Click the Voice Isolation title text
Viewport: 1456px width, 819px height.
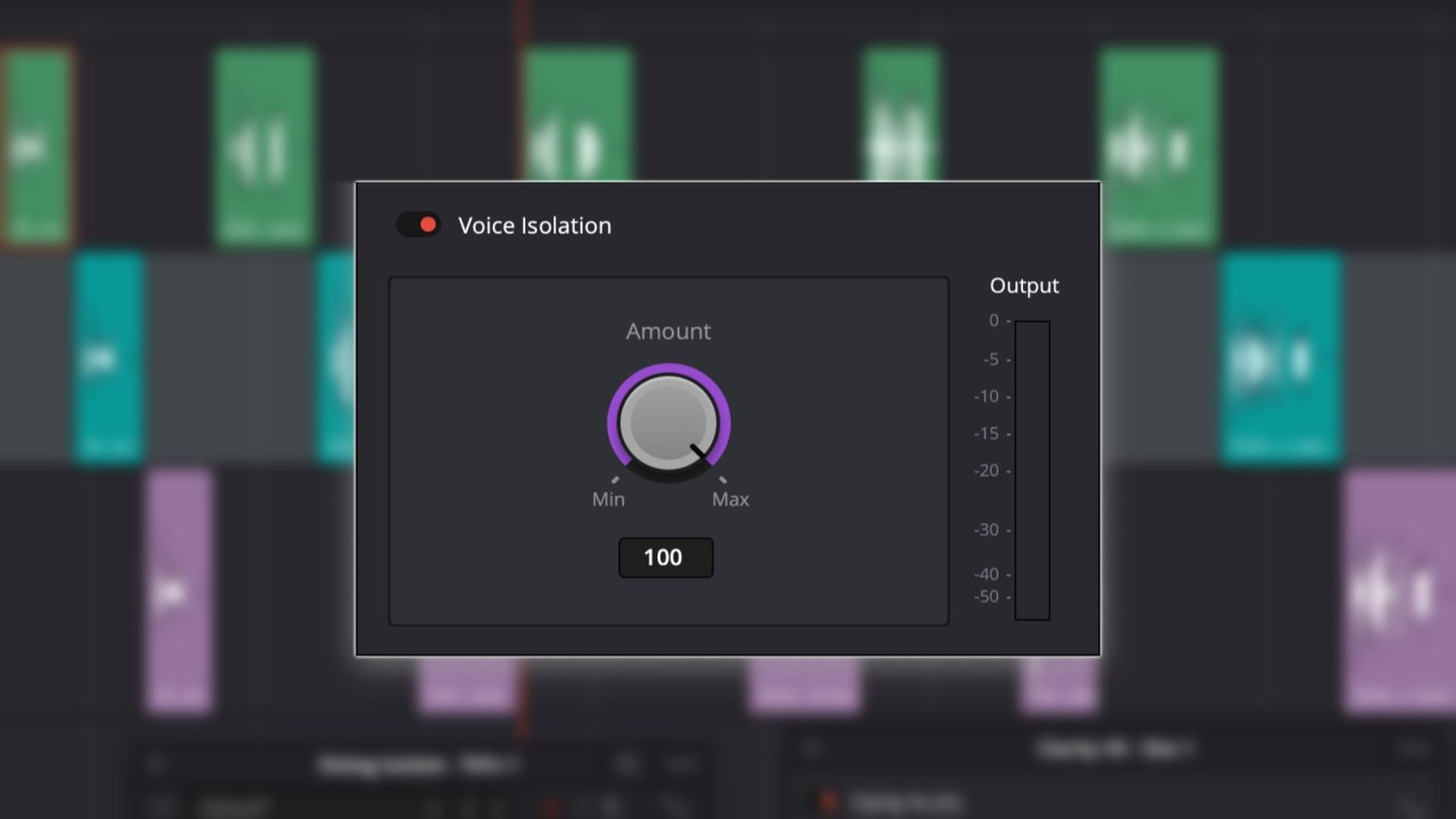click(x=535, y=225)
